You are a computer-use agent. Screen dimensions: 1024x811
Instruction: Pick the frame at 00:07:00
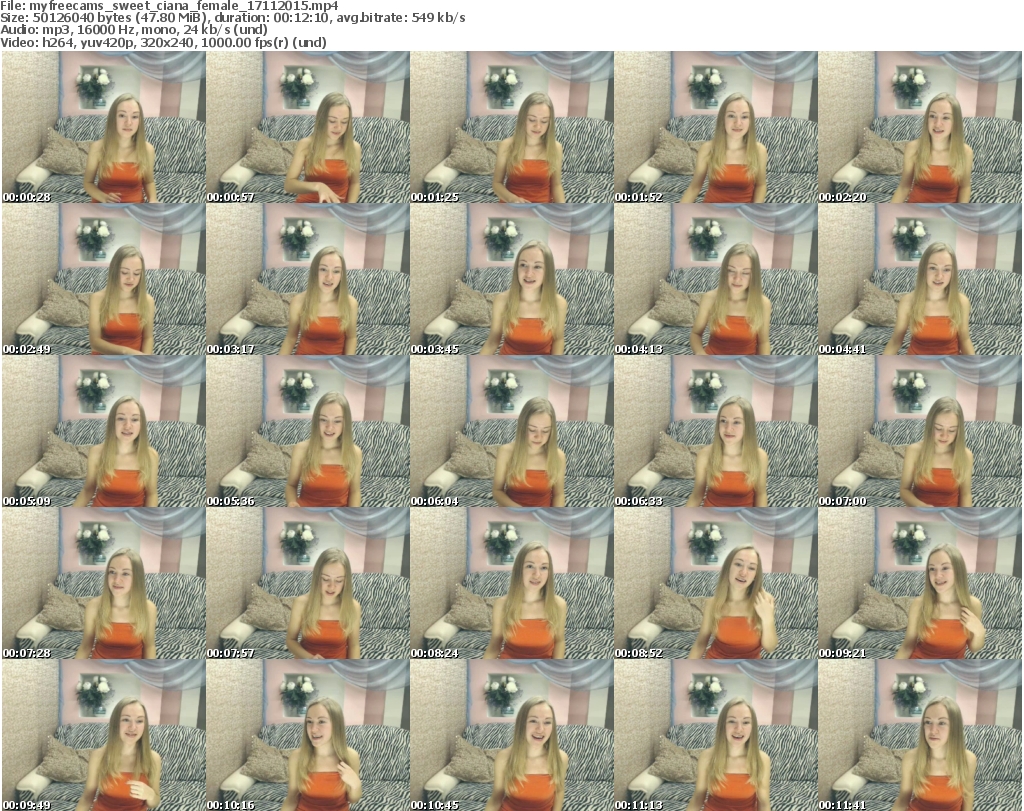pos(920,432)
